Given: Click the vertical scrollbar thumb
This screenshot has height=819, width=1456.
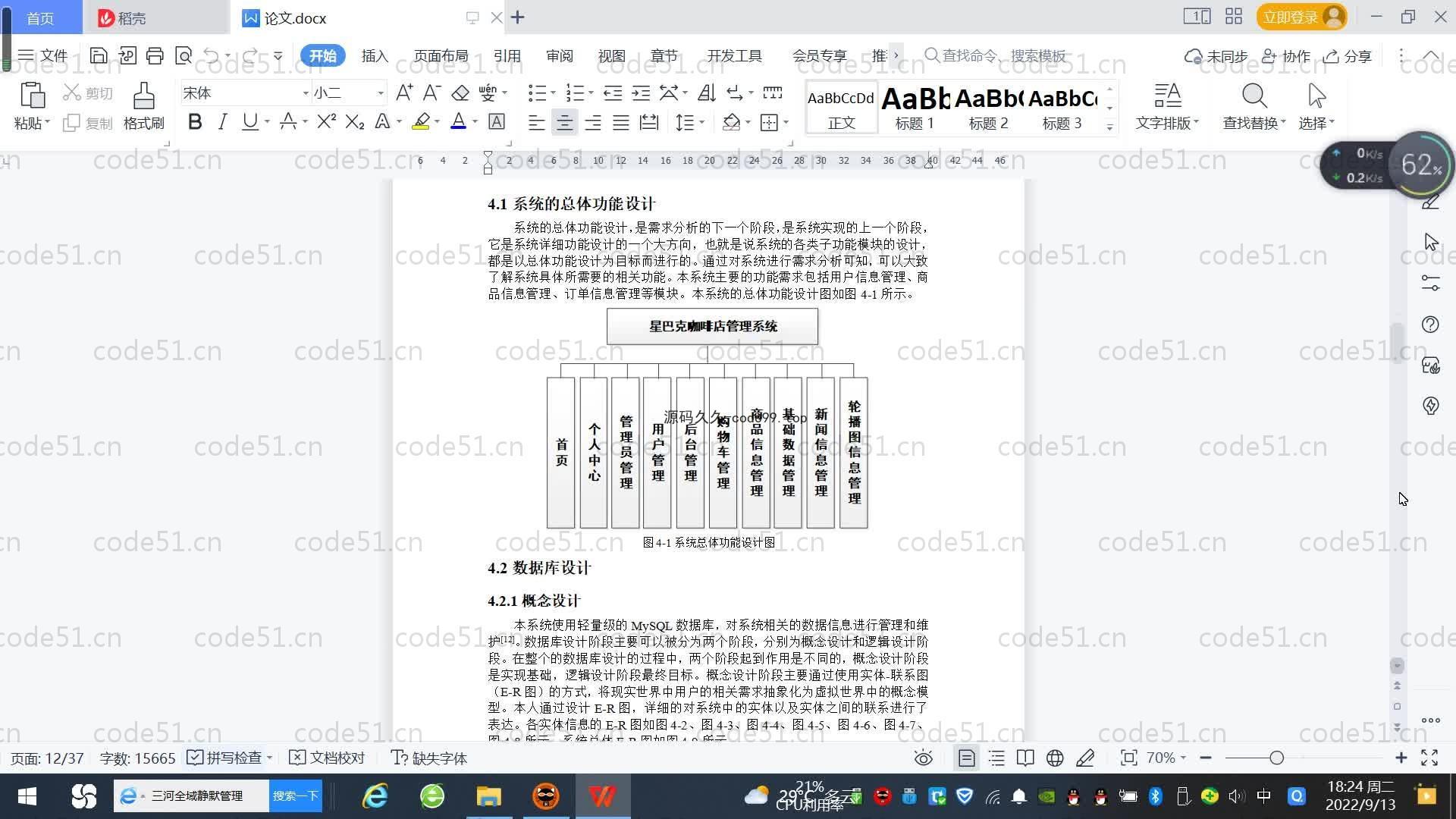Looking at the screenshot, I should point(1397,344).
